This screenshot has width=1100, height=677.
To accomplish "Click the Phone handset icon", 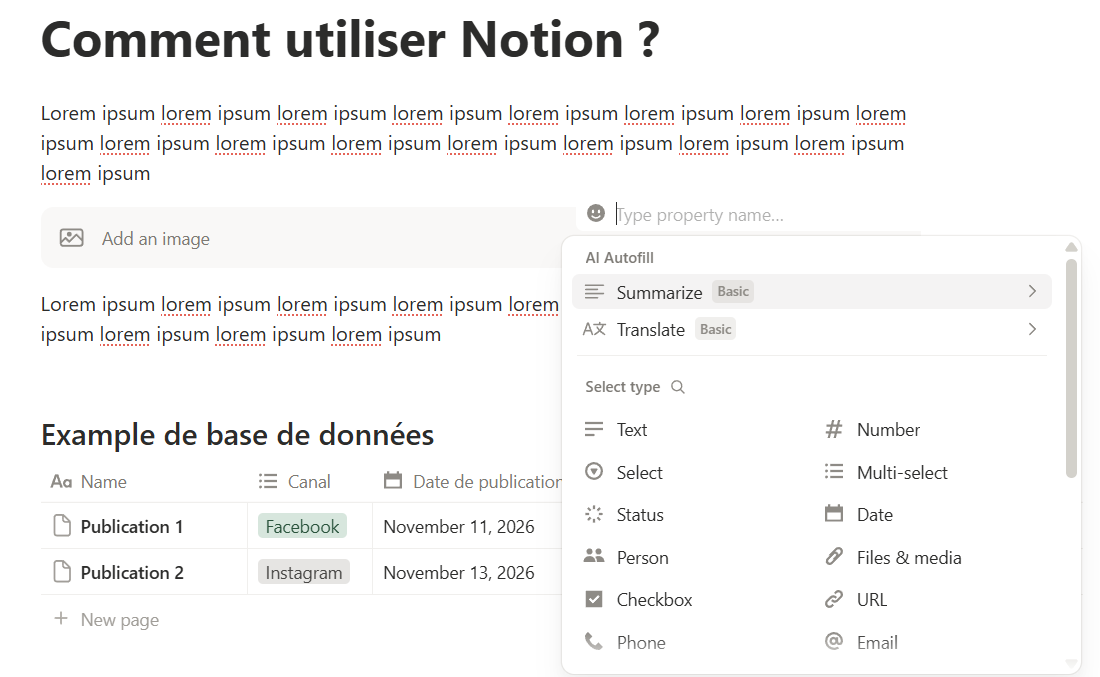I will [x=594, y=642].
